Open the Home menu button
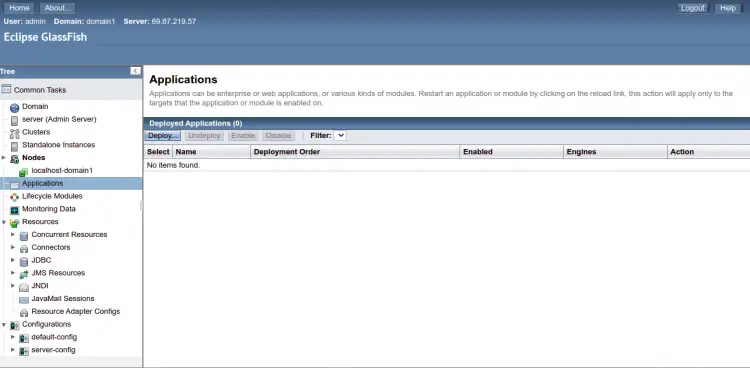The width and height of the screenshot is (750, 368). point(19,8)
